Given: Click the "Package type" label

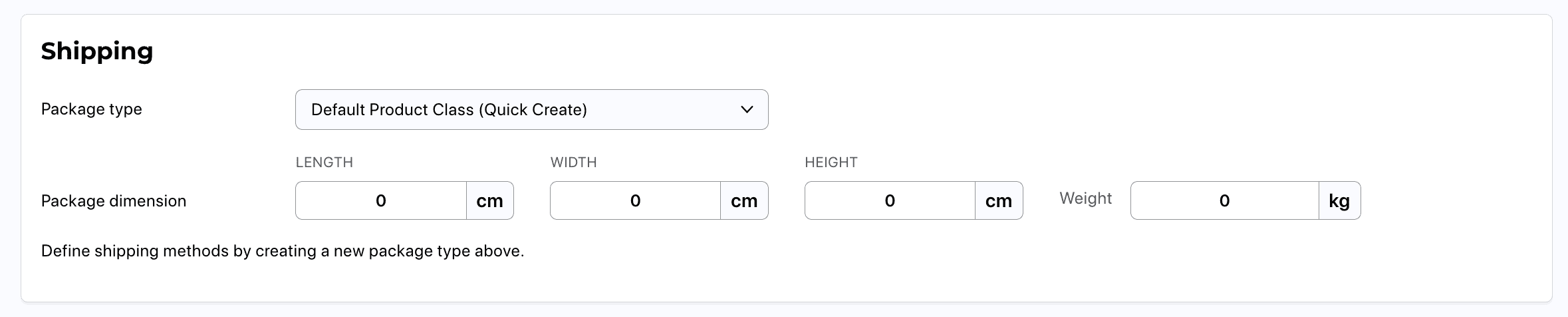Looking at the screenshot, I should pos(92,109).
